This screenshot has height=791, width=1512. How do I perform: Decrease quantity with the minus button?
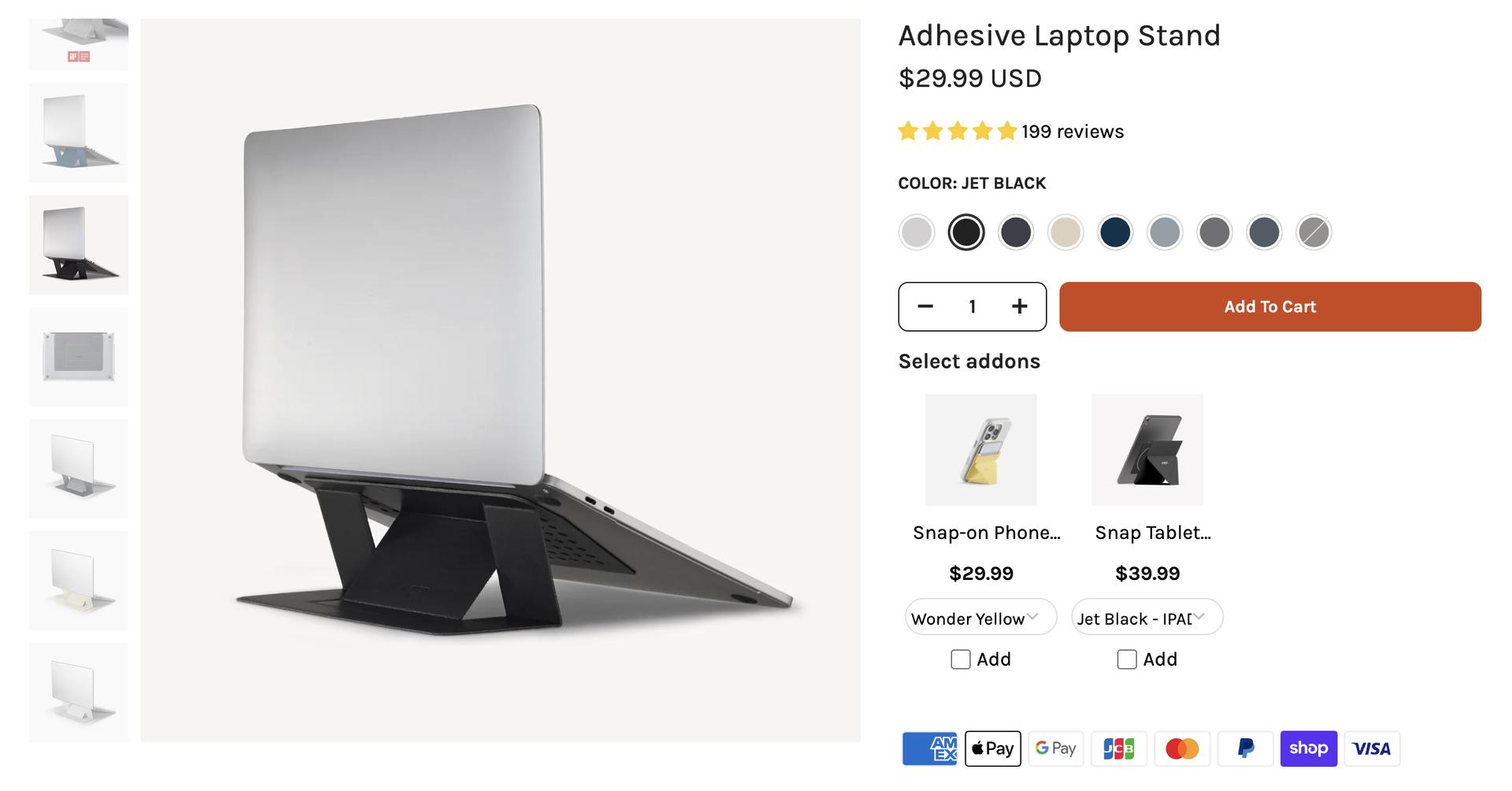click(925, 306)
